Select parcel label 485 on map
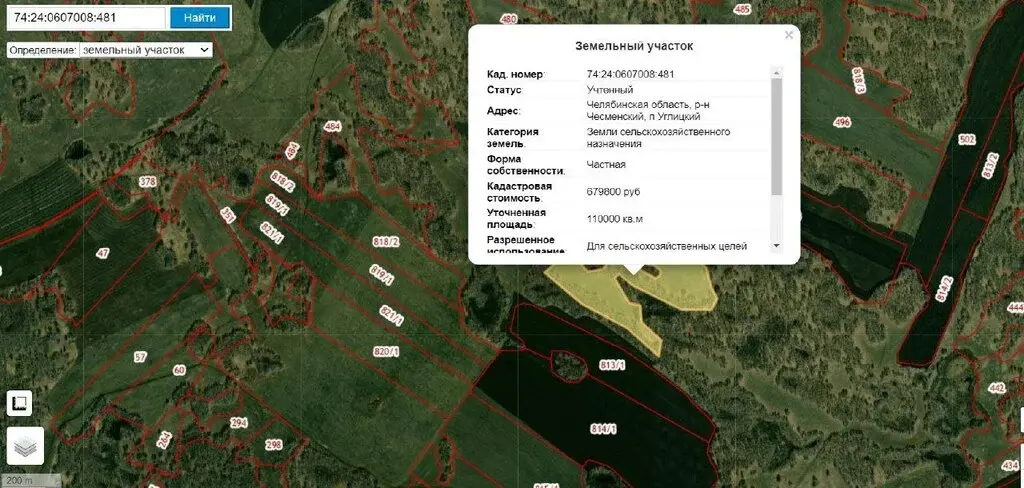1024x488 pixels. click(742, 9)
